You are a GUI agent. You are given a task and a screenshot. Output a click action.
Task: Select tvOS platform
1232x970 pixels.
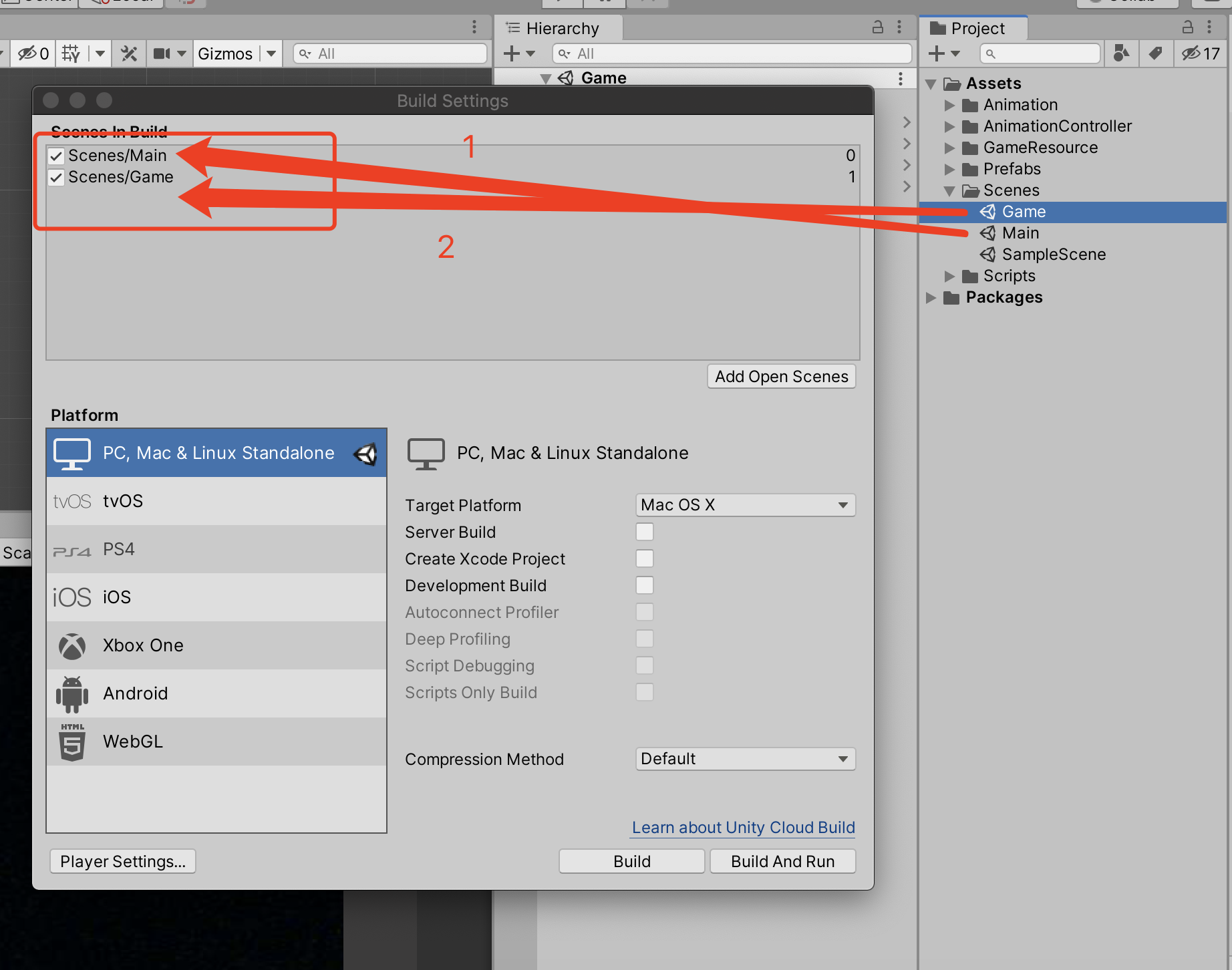(x=216, y=501)
